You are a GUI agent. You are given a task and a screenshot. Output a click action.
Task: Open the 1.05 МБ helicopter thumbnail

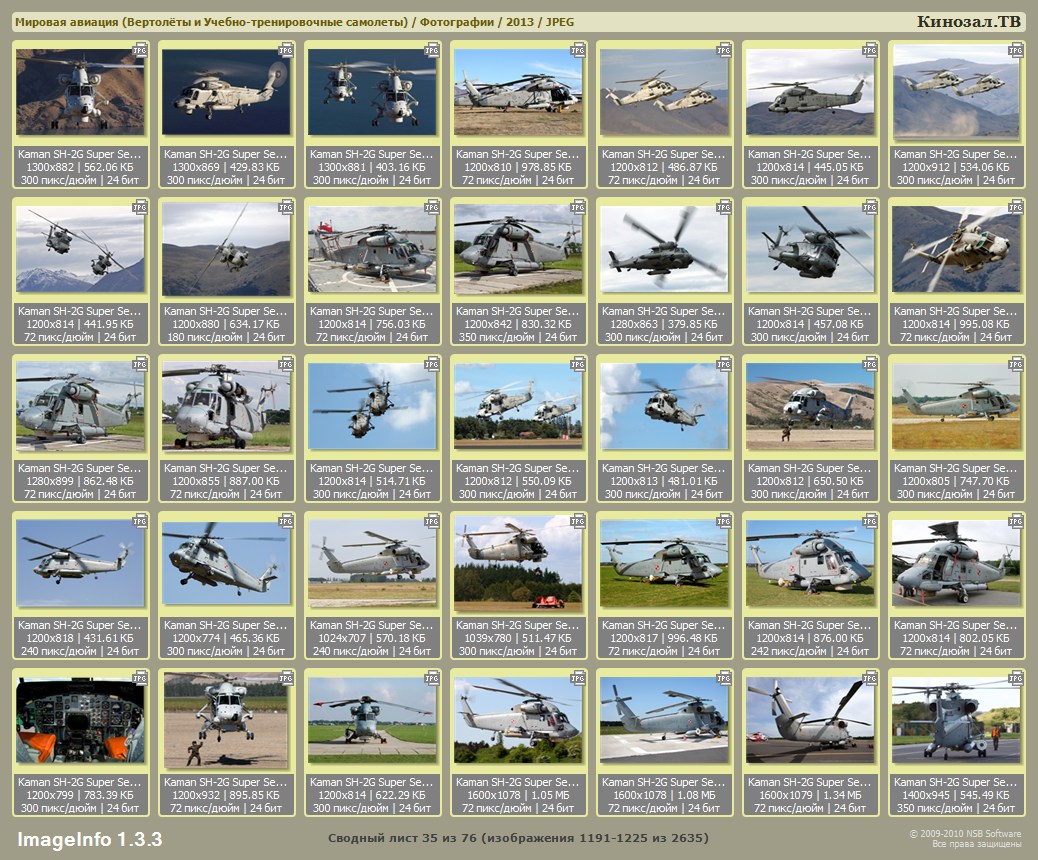point(517,721)
